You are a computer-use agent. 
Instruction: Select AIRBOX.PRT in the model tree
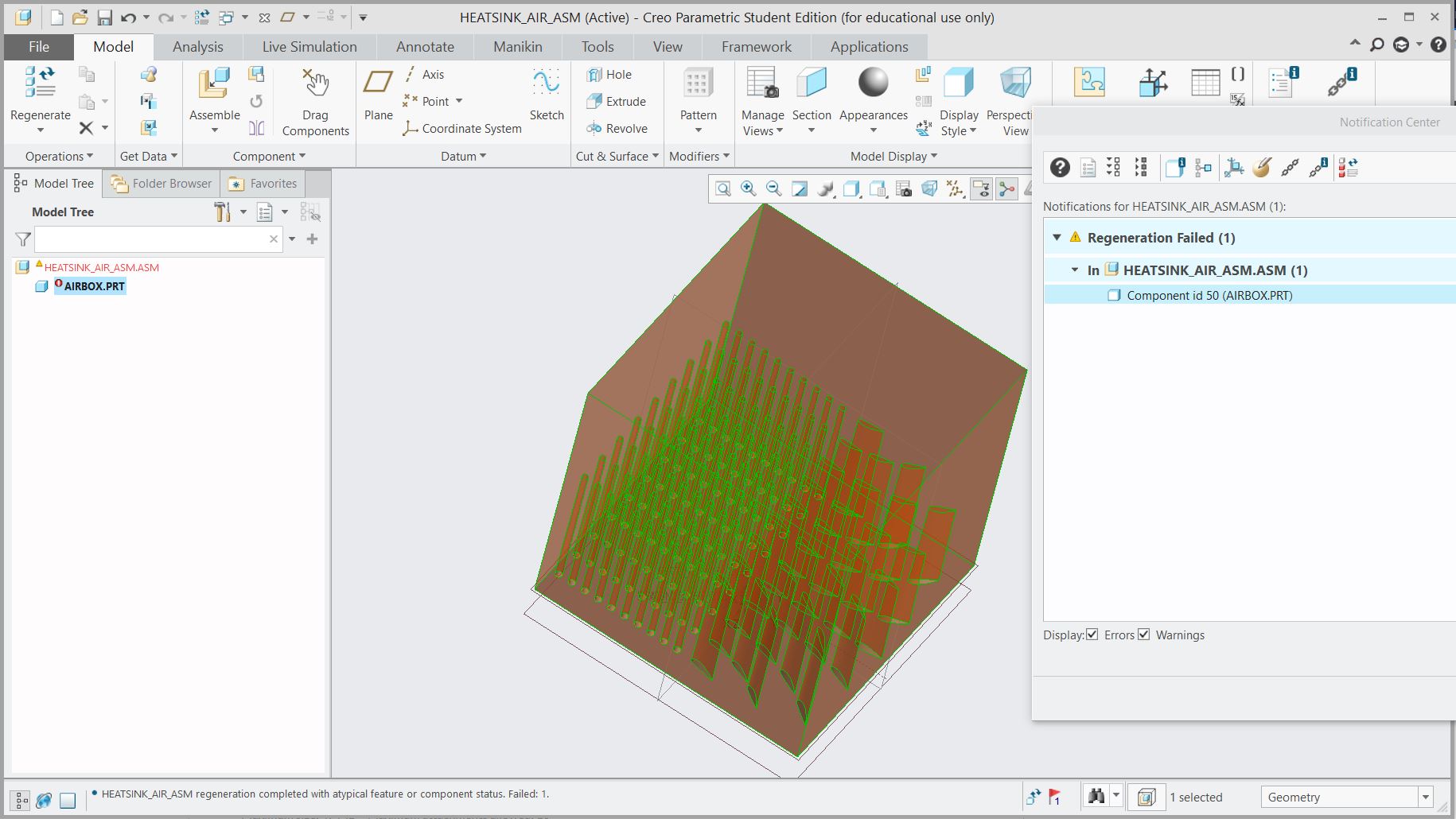tap(94, 286)
